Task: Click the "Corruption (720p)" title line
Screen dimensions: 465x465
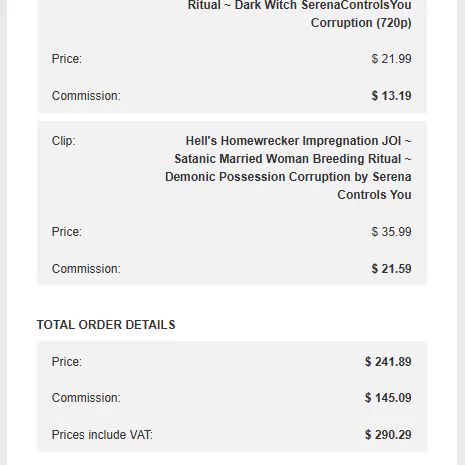Action: click(361, 23)
